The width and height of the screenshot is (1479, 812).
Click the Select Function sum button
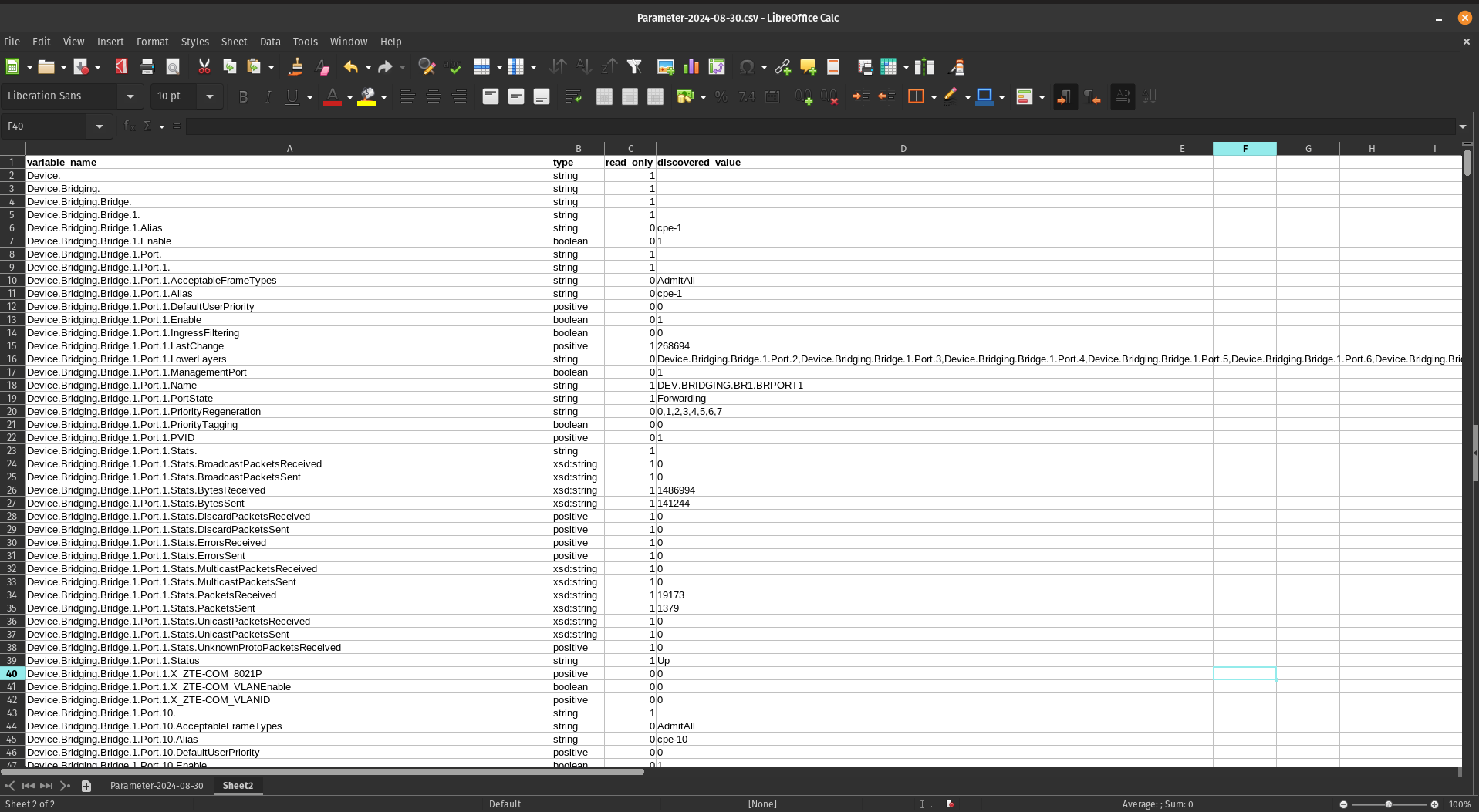pos(147,125)
